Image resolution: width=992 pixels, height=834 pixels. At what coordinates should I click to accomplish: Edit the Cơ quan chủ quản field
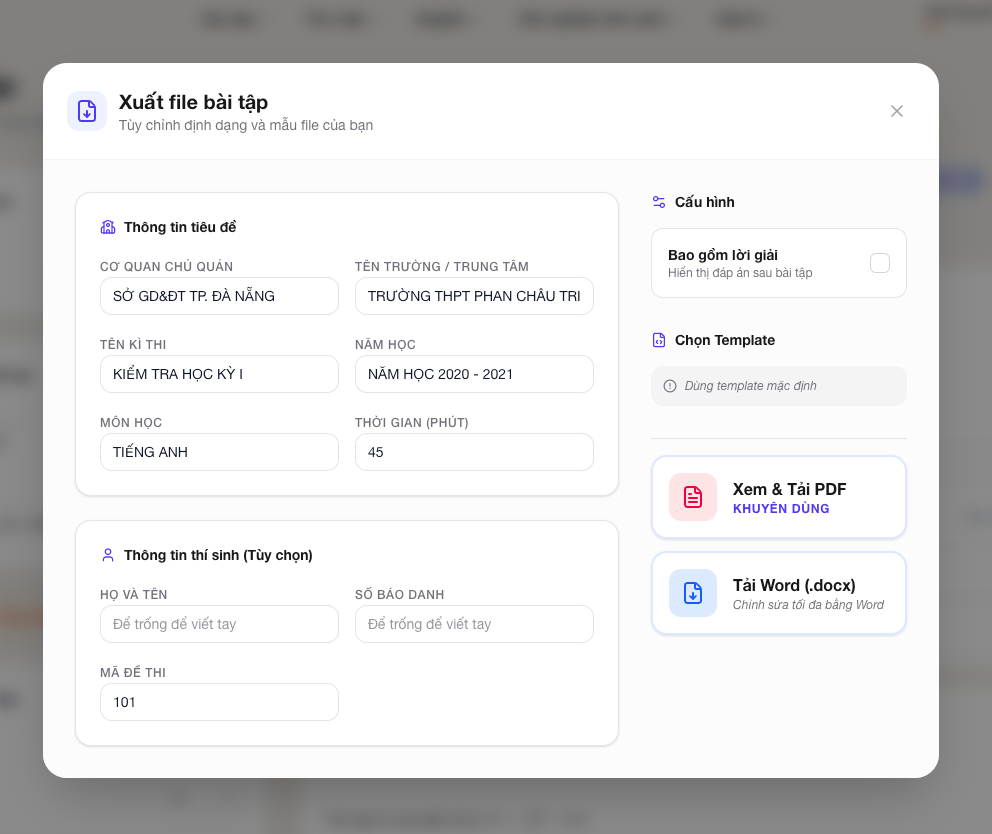pos(220,296)
